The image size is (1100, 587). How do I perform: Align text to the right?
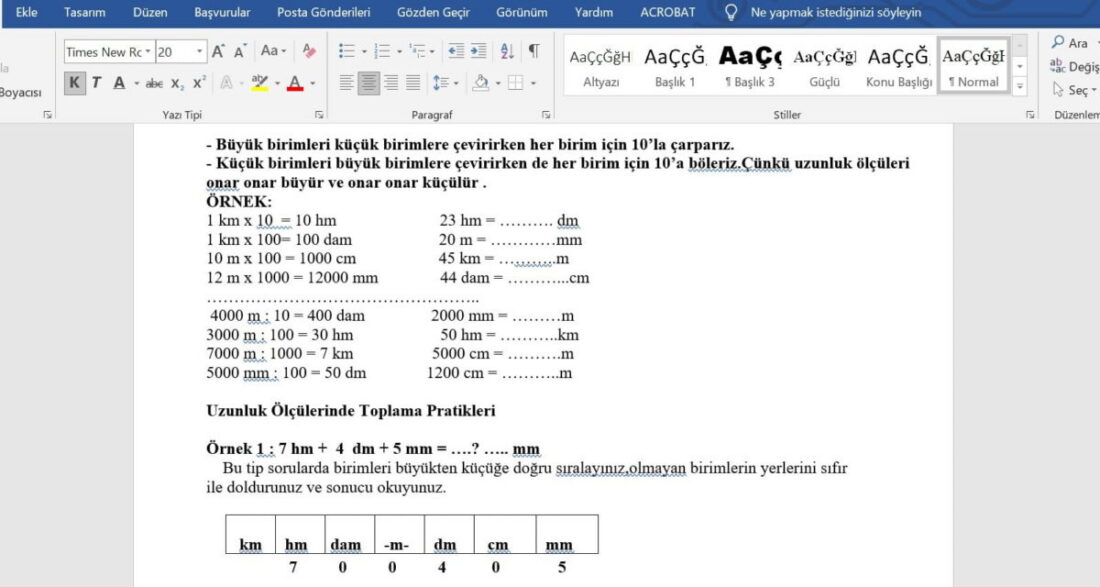[x=391, y=83]
